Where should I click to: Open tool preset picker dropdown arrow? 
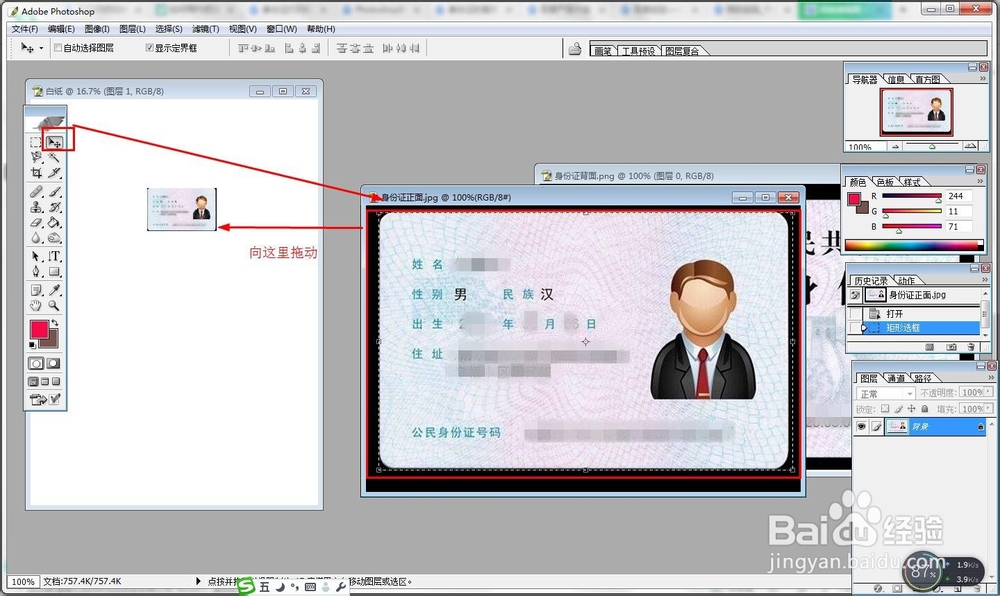pos(41,48)
